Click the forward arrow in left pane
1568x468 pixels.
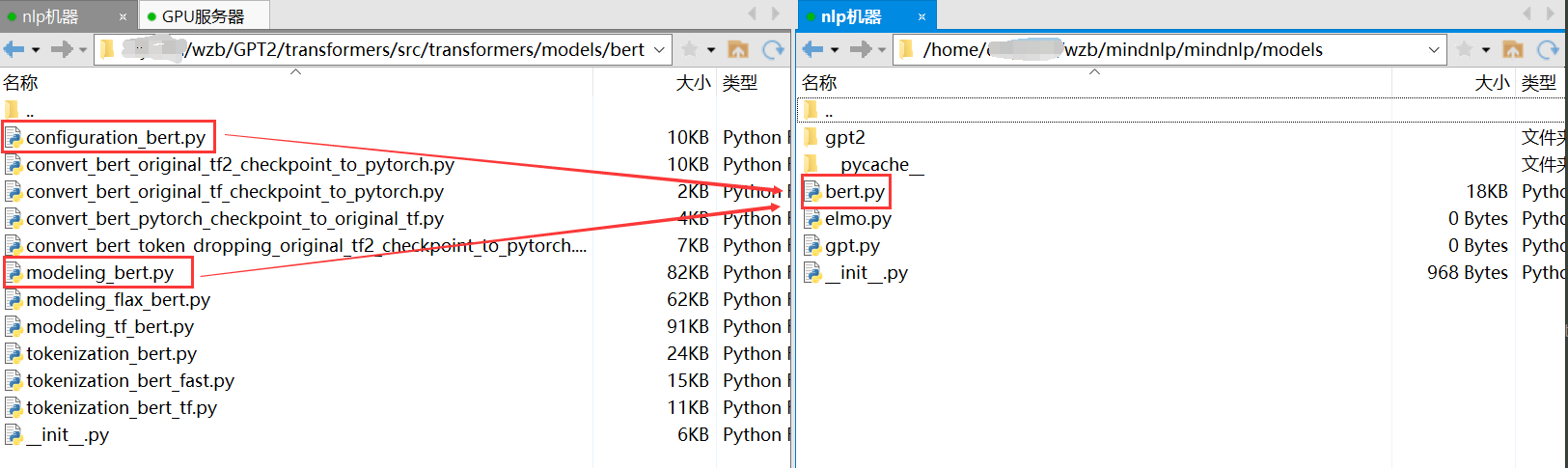[62, 49]
